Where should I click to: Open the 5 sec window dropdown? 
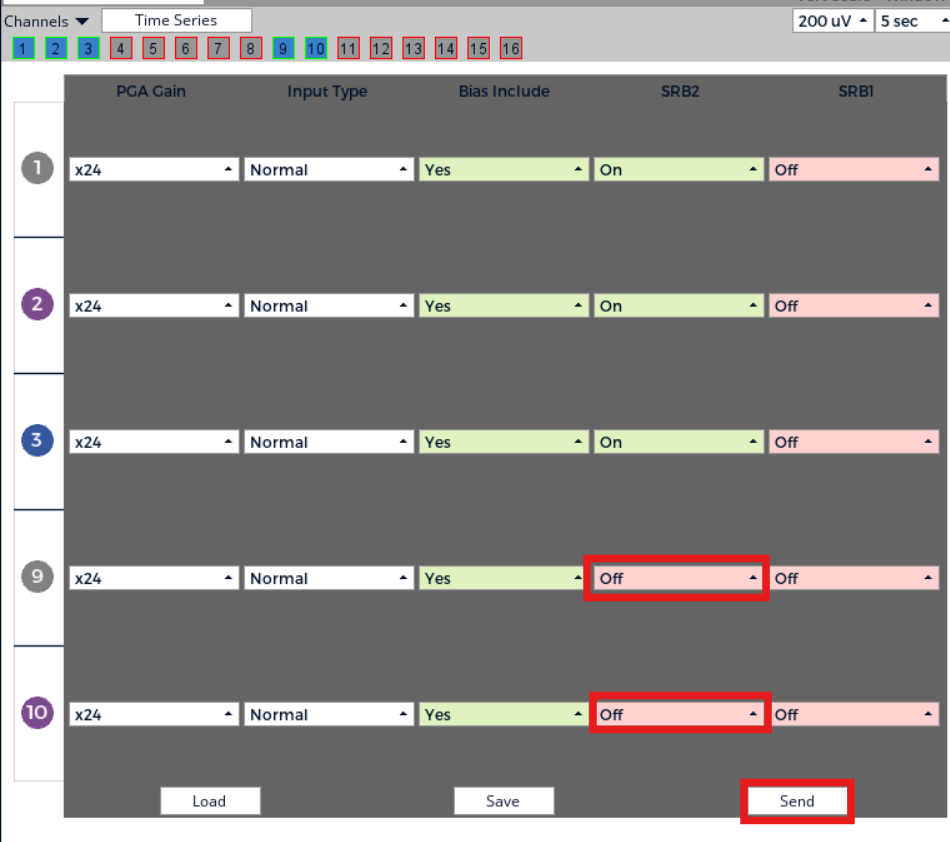912,21
